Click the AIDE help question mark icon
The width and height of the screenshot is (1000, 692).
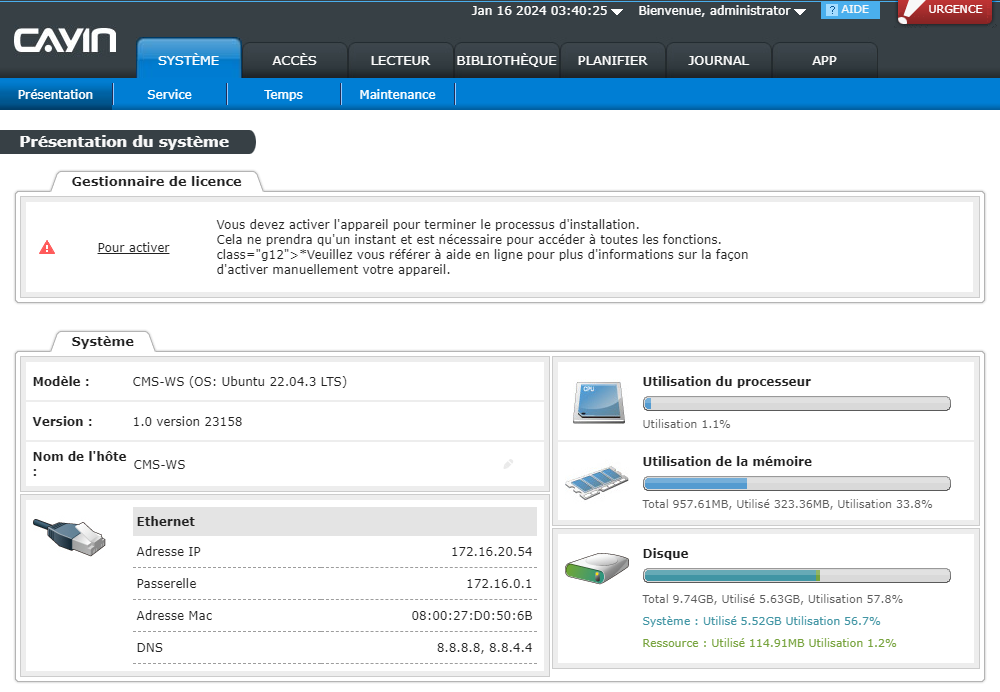(x=832, y=10)
